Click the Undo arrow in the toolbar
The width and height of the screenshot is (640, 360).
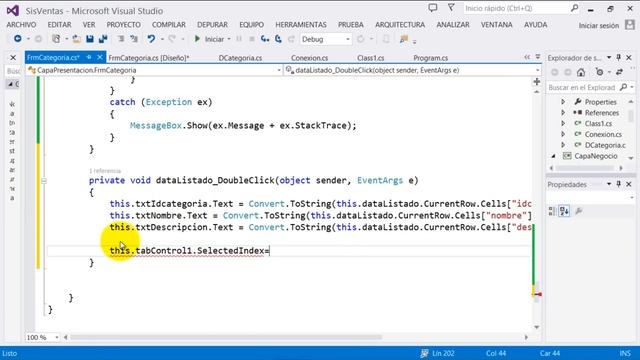click(x=151, y=39)
